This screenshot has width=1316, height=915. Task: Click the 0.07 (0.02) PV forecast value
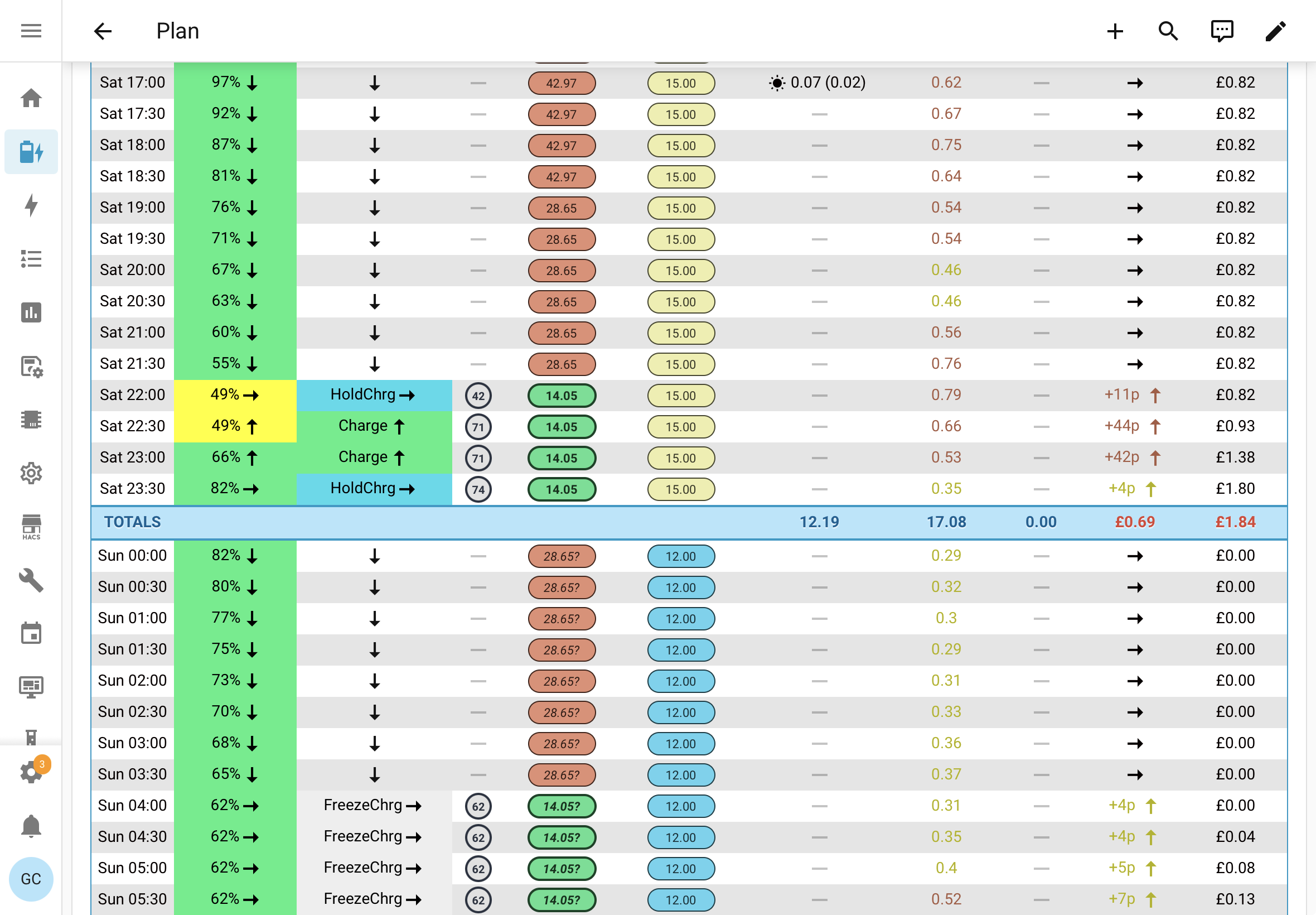(828, 83)
